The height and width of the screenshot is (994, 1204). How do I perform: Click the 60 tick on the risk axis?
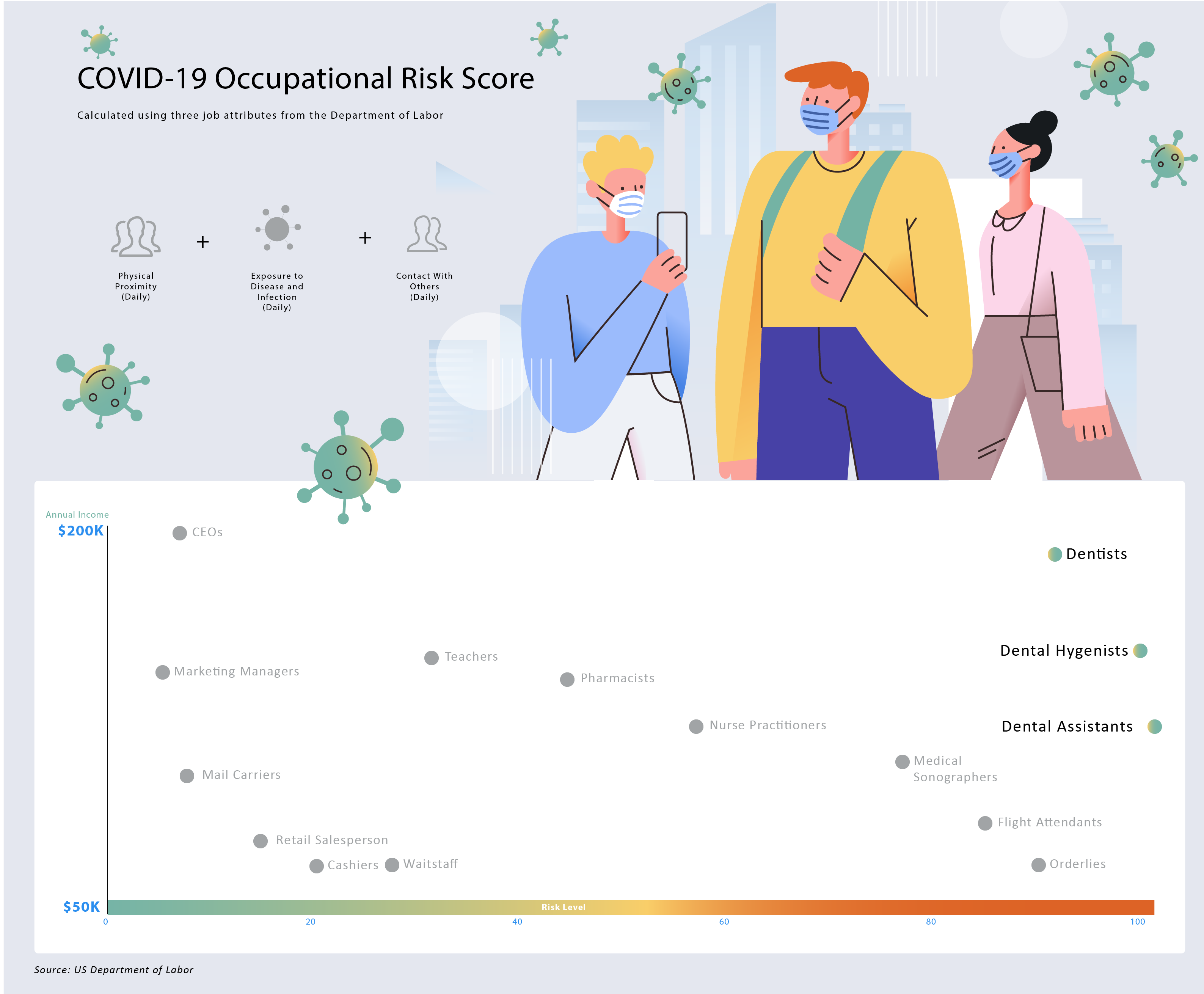[x=724, y=922]
